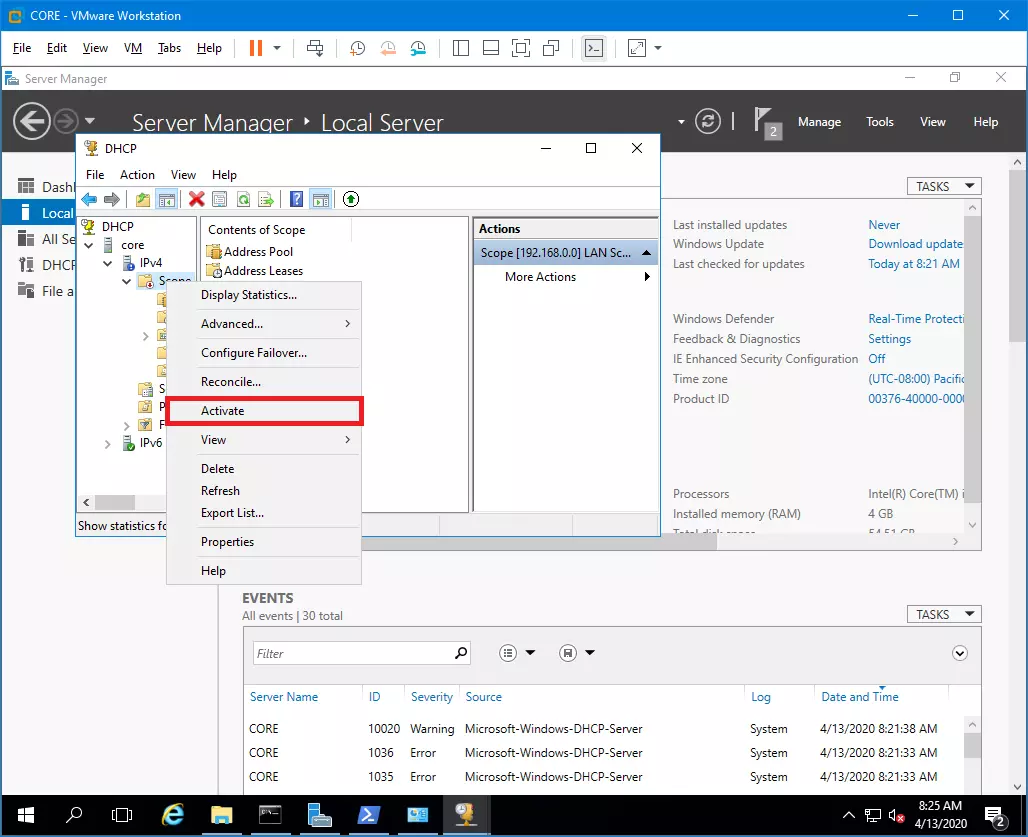Refresh Server Manager with the circular arrows icon

point(708,121)
